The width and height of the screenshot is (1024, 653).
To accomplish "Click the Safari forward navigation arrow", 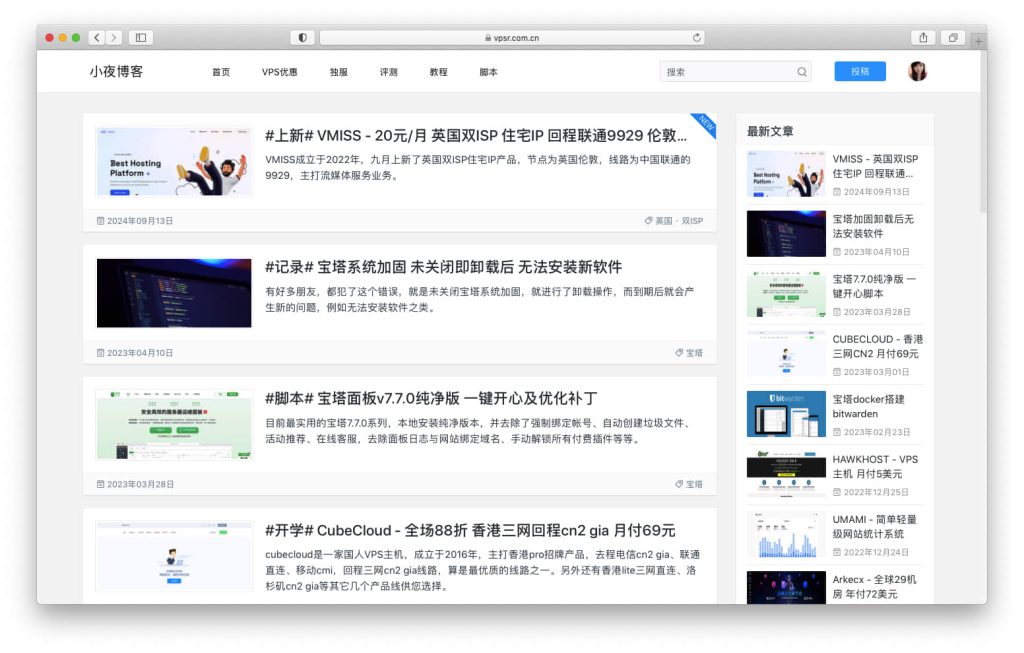I will click(x=114, y=38).
